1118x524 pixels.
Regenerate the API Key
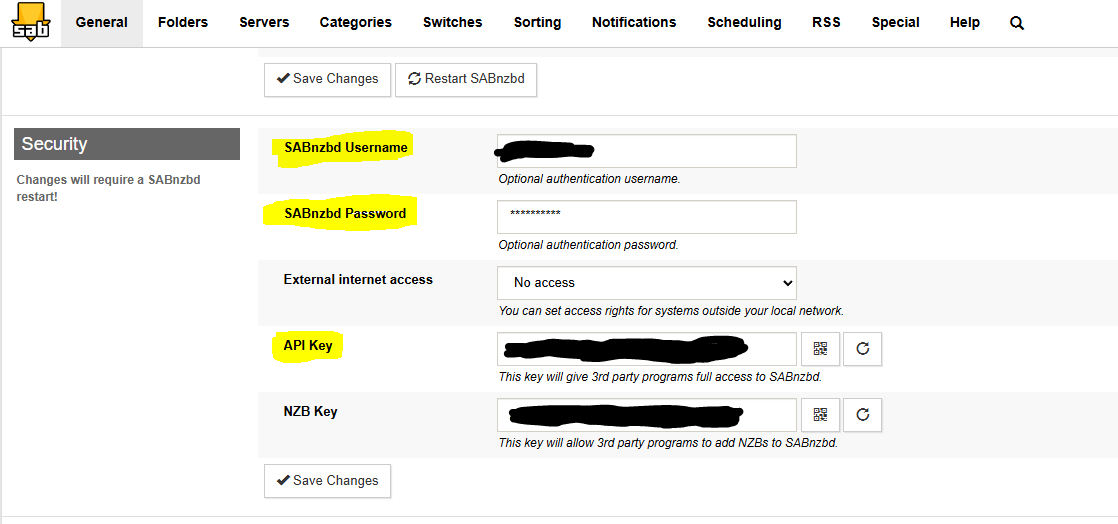[863, 349]
